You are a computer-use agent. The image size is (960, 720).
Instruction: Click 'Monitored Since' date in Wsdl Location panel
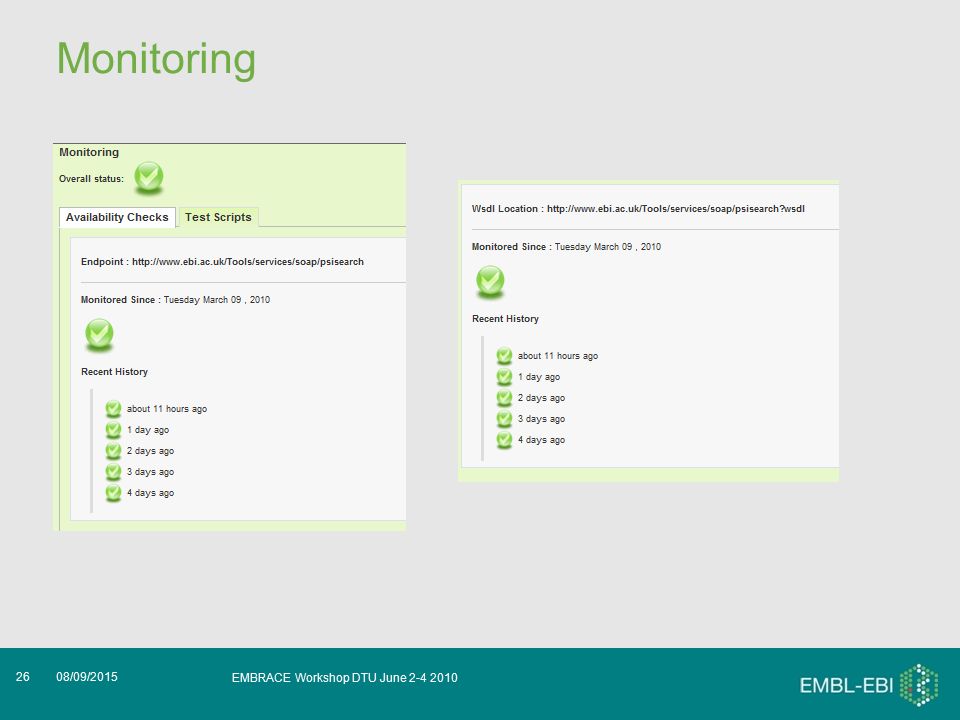point(608,247)
